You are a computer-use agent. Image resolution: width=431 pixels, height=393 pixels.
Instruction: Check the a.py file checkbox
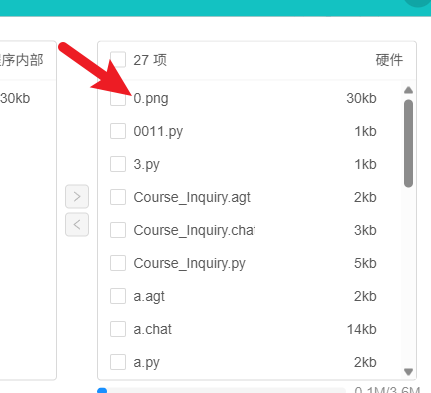click(118, 362)
